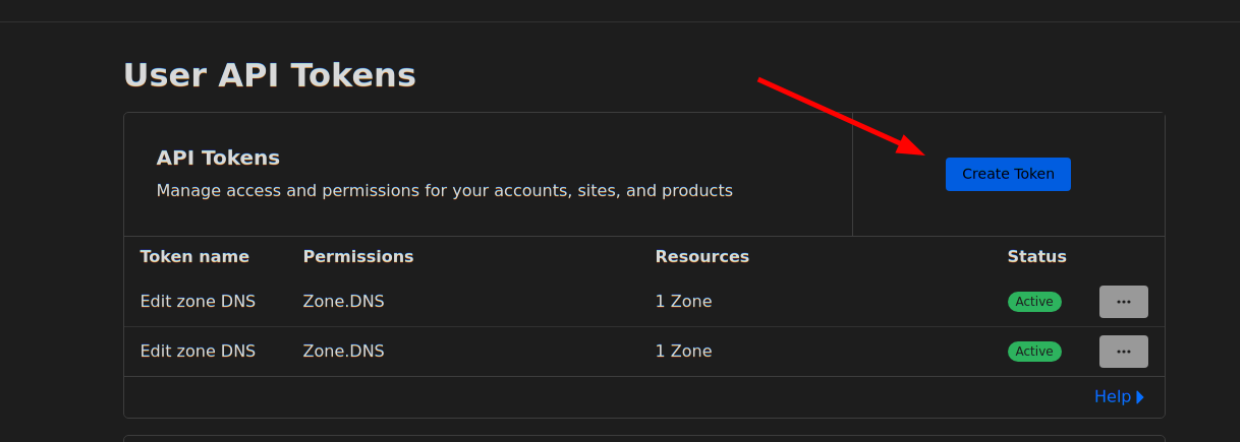Select the first Edit zone DNS token name

tap(197, 301)
